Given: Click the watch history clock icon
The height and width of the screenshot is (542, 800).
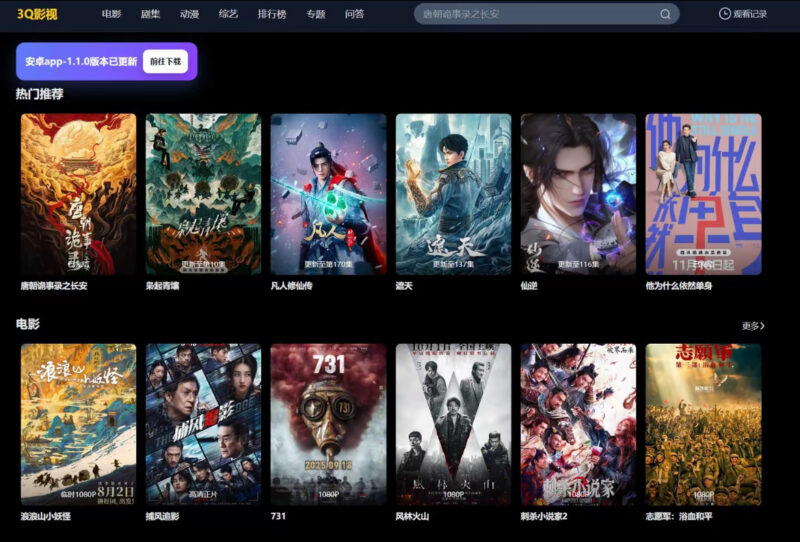Looking at the screenshot, I should 725,14.
